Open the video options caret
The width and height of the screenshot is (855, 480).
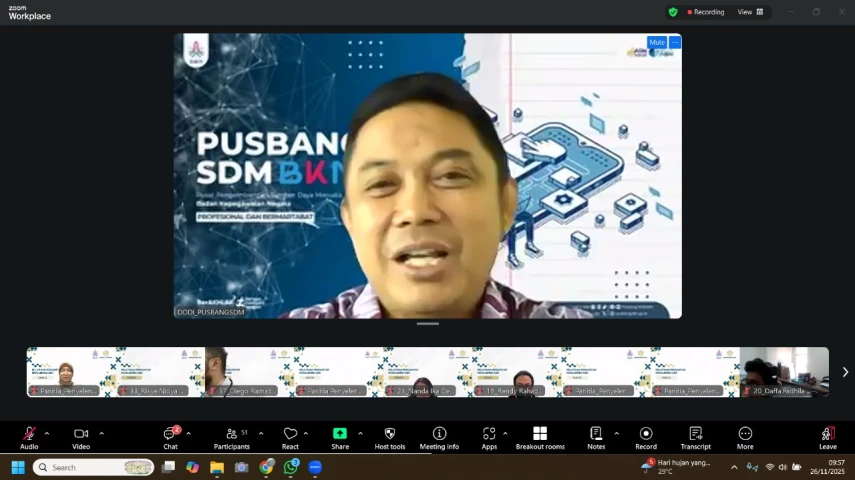click(x=101, y=434)
